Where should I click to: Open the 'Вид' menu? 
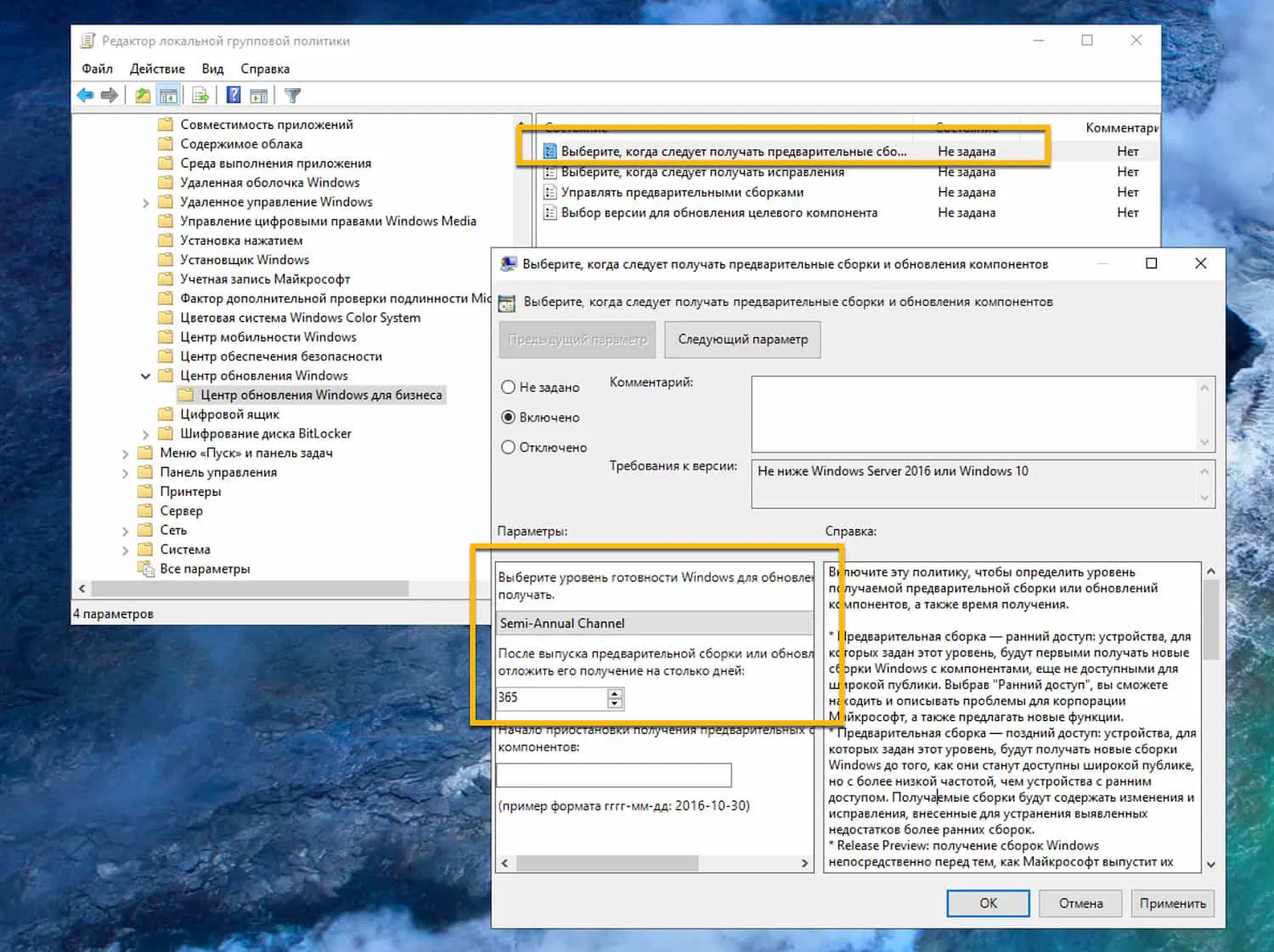tap(212, 69)
